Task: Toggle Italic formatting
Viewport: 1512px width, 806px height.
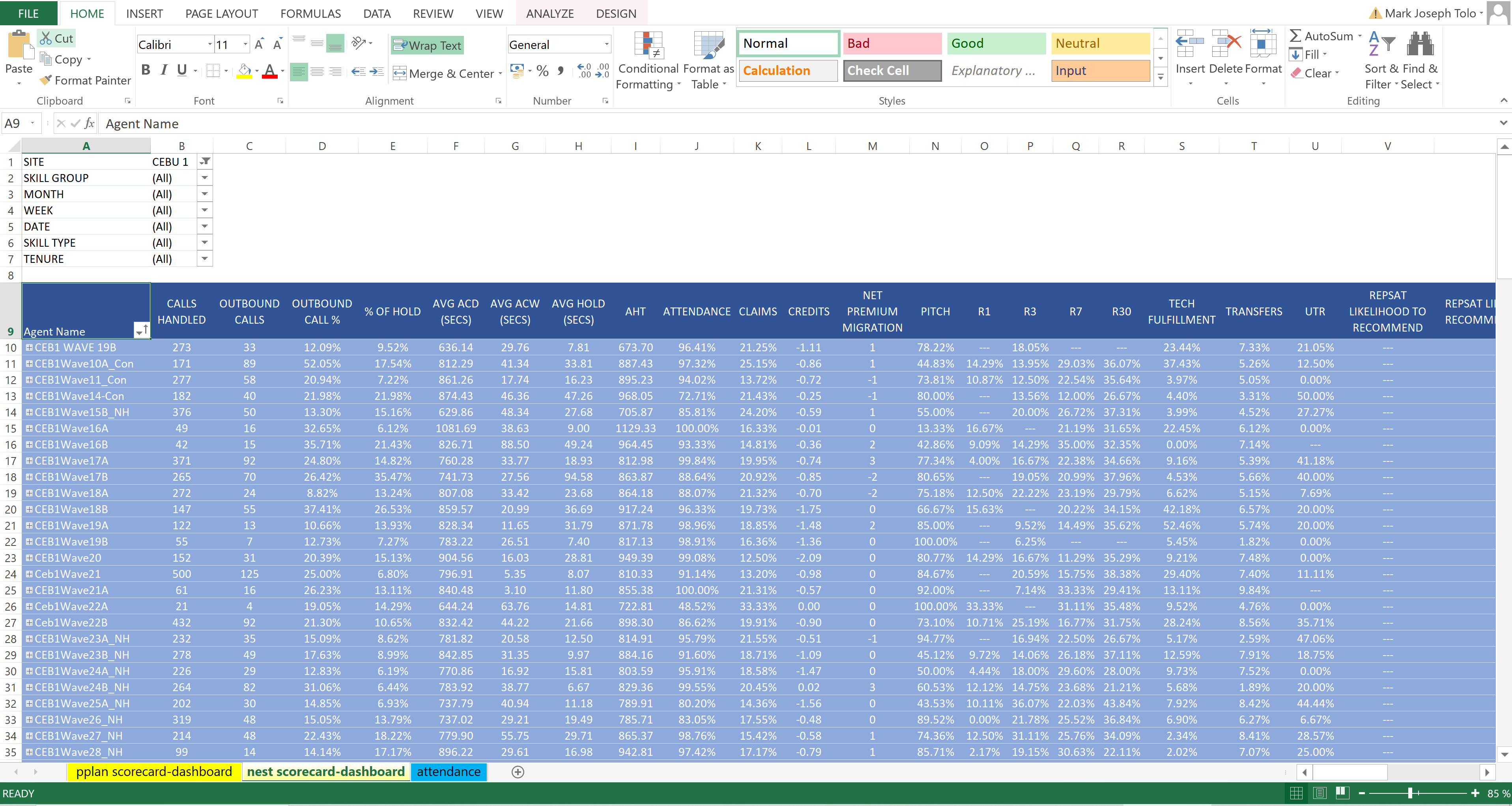Action: (x=164, y=71)
